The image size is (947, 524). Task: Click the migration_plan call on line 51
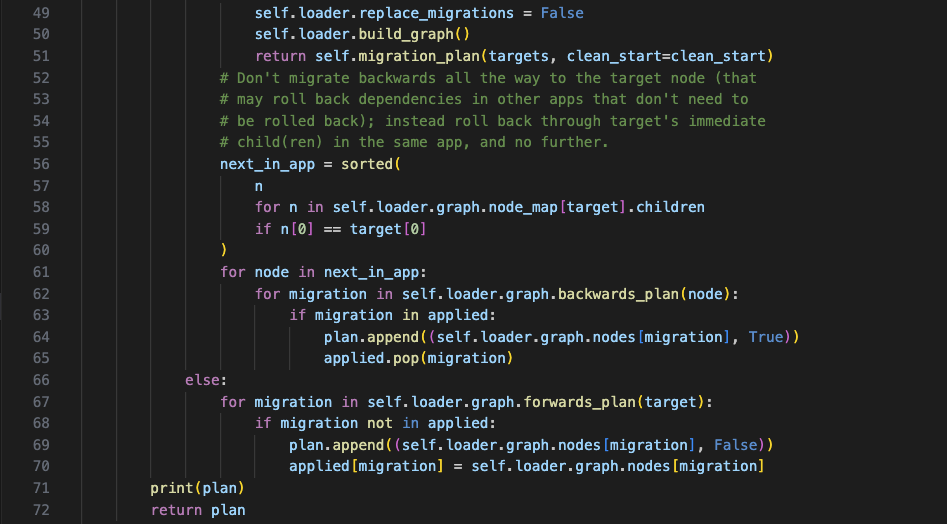point(419,56)
